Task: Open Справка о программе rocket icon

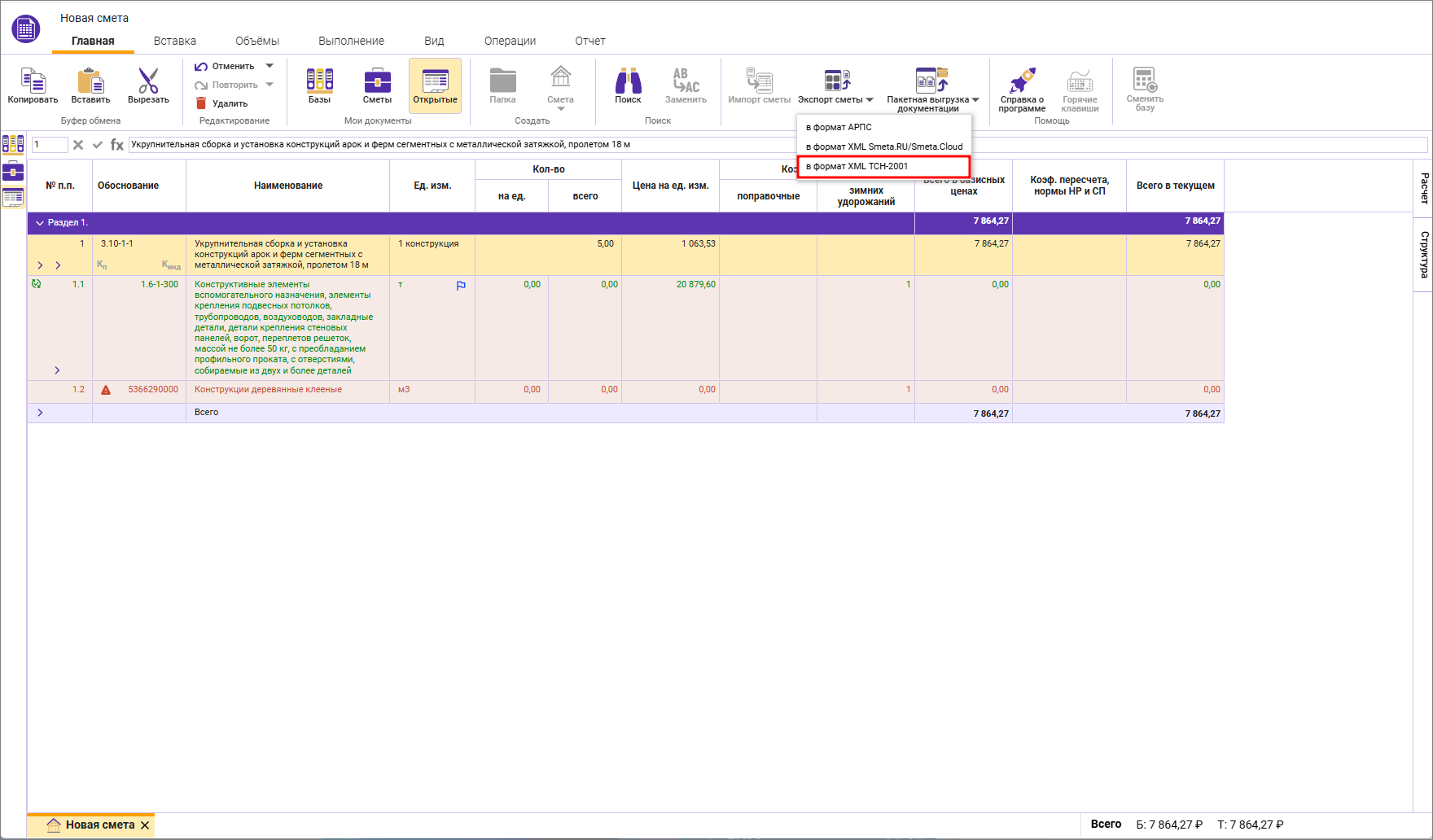Action: tap(1022, 81)
